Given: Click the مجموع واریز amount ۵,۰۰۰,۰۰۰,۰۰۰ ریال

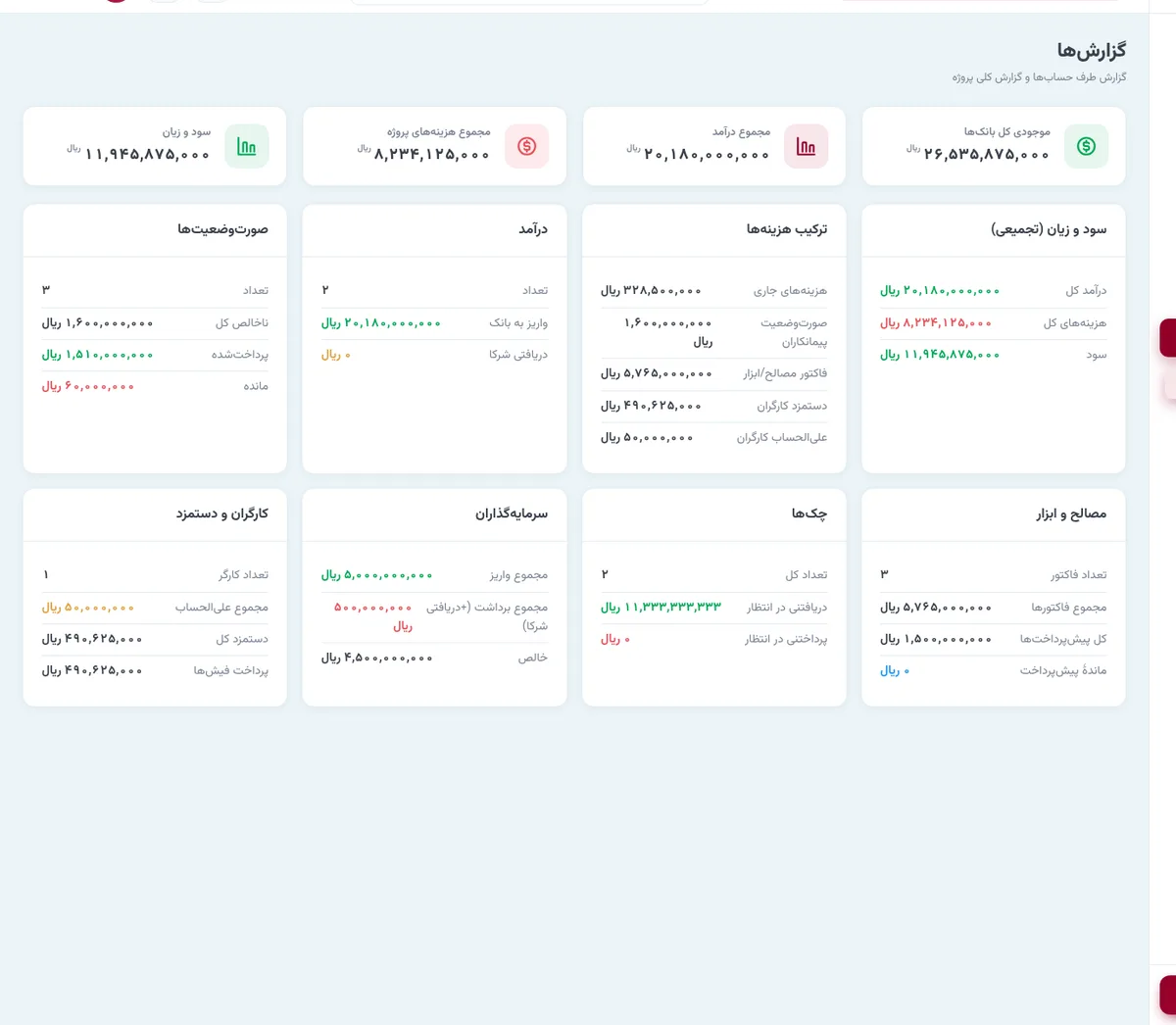Looking at the screenshot, I should tap(377, 575).
